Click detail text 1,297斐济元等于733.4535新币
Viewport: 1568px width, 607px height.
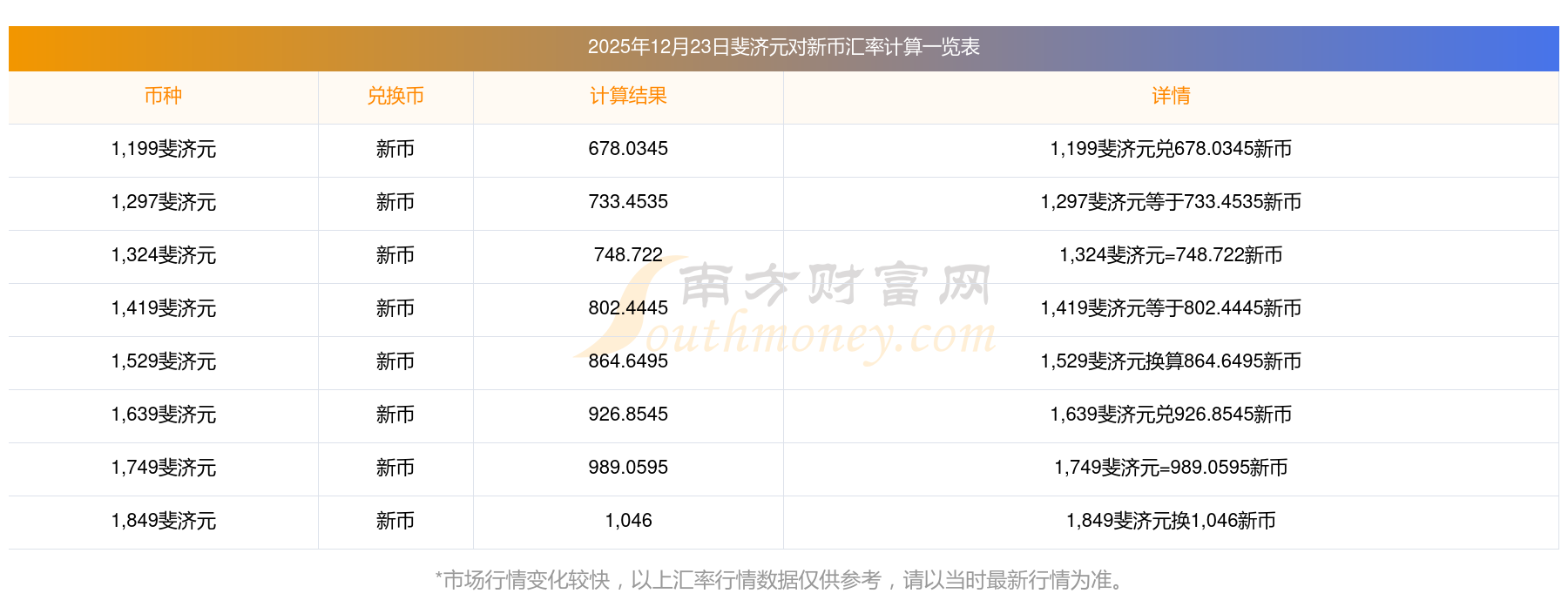pos(1171,202)
